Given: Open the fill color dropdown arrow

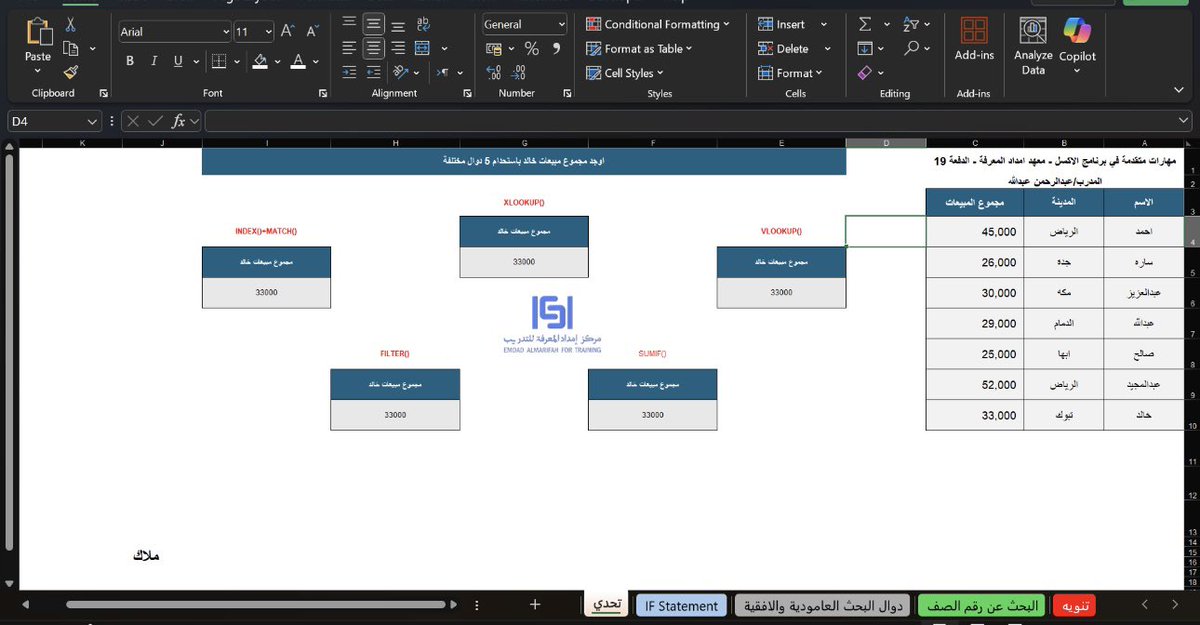Looking at the screenshot, I should (x=276, y=62).
